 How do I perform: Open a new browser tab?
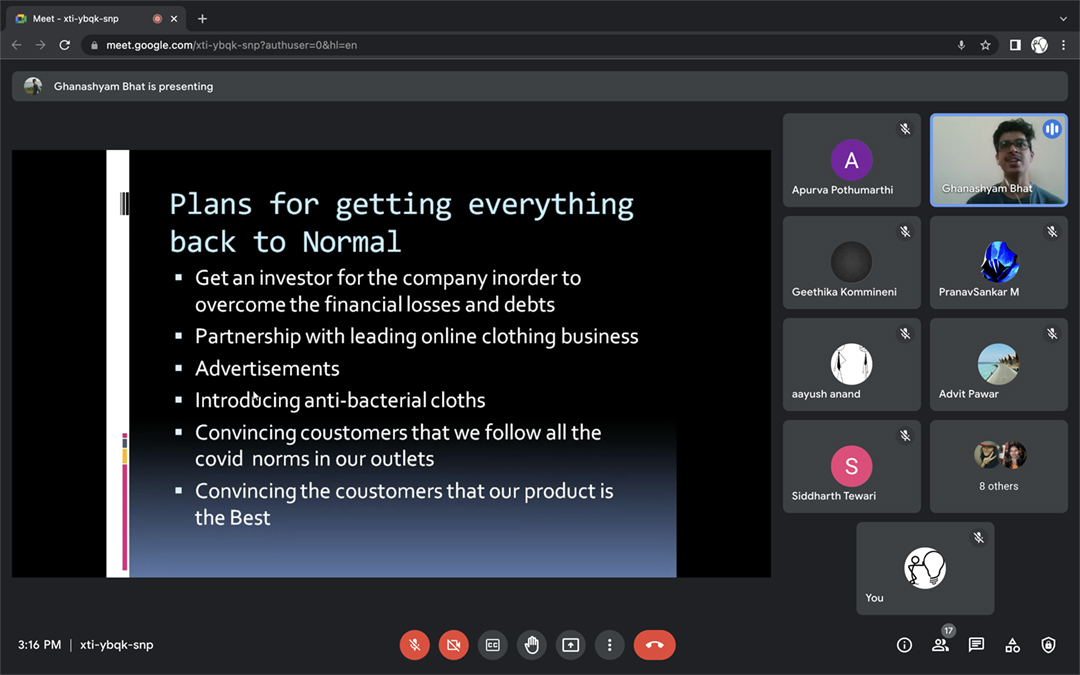[x=202, y=19]
